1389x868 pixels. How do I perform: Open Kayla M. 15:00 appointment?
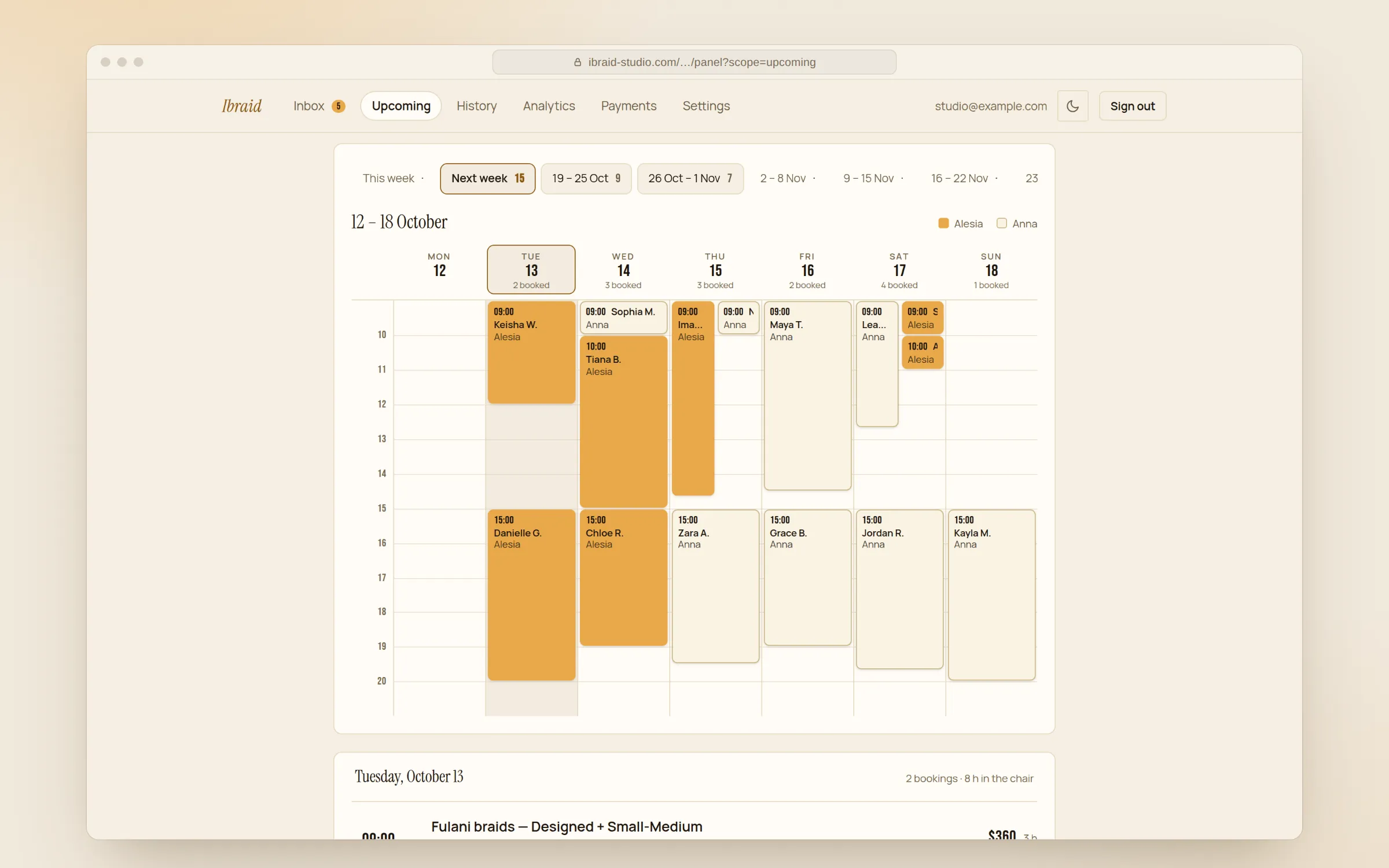(x=991, y=595)
